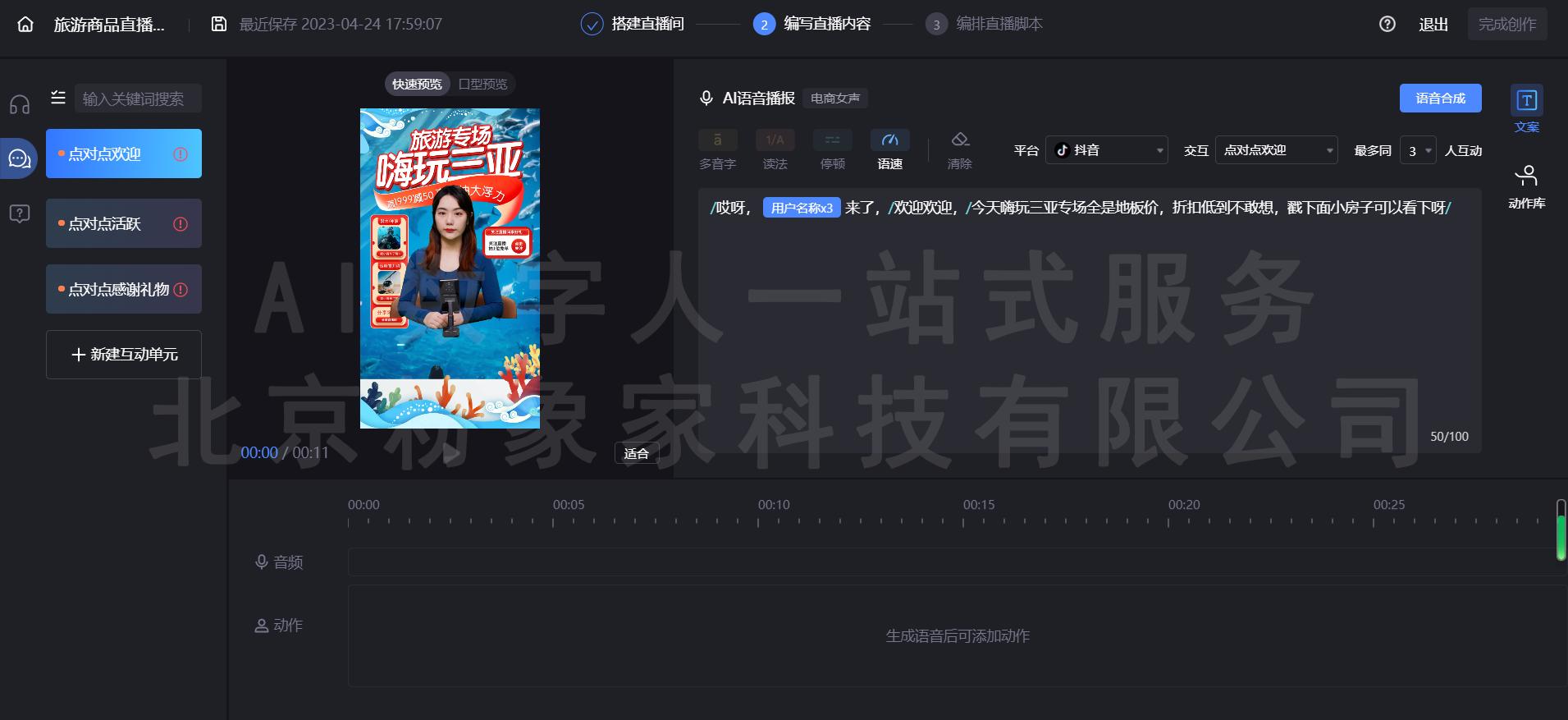Click the 清除 eraser tool
Image resolution: width=1568 pixels, height=720 pixels.
[959, 150]
